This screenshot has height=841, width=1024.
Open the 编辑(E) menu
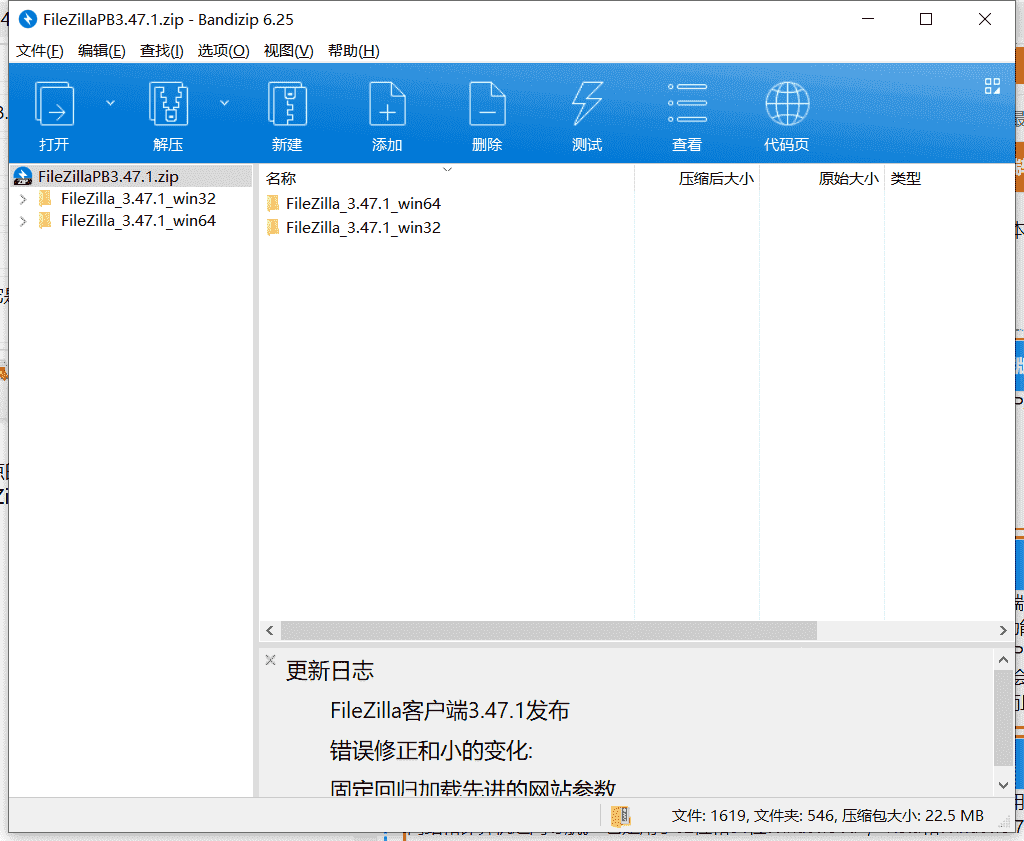click(x=101, y=51)
